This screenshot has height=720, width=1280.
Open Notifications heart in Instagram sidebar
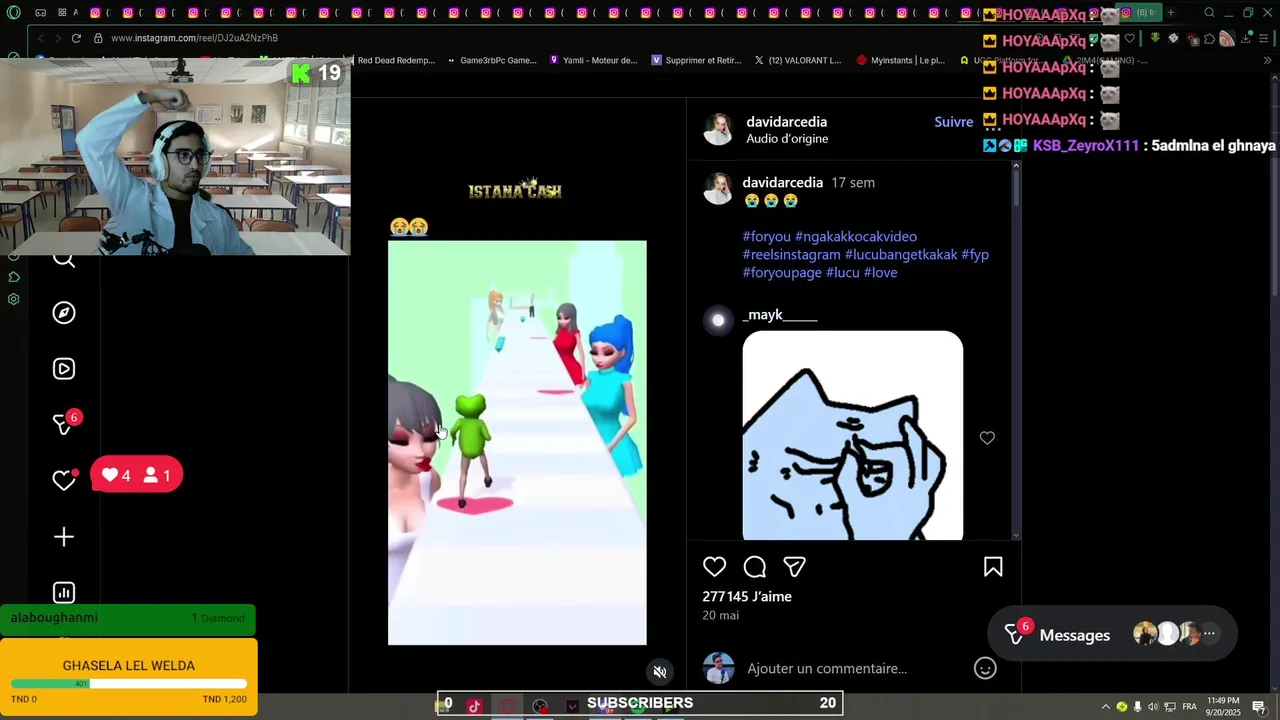click(64, 481)
